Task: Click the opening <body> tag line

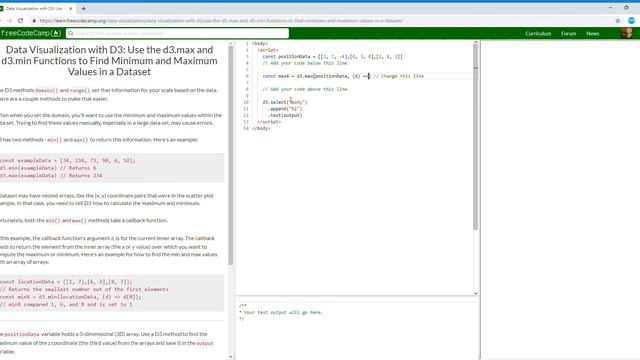Action: (260, 43)
